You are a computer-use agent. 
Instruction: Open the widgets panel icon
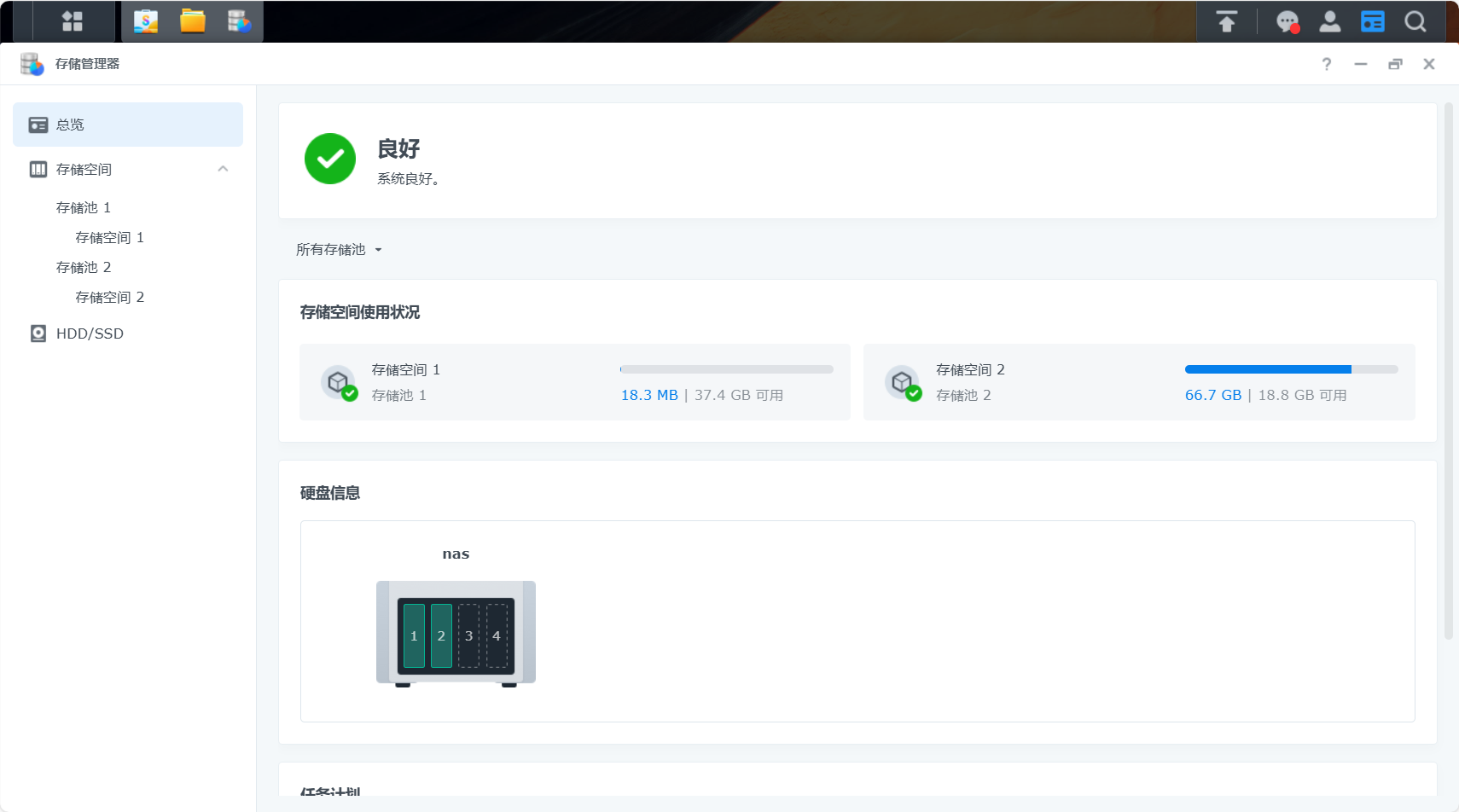click(1372, 21)
